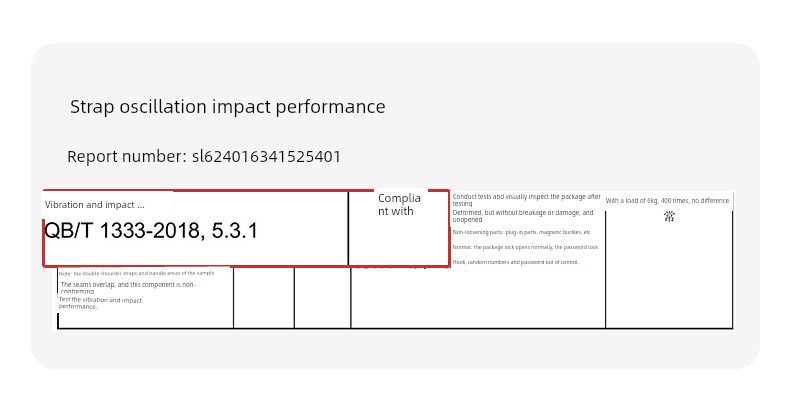
Task: Click the 'Compliant with' result cell
Action: 399,204
